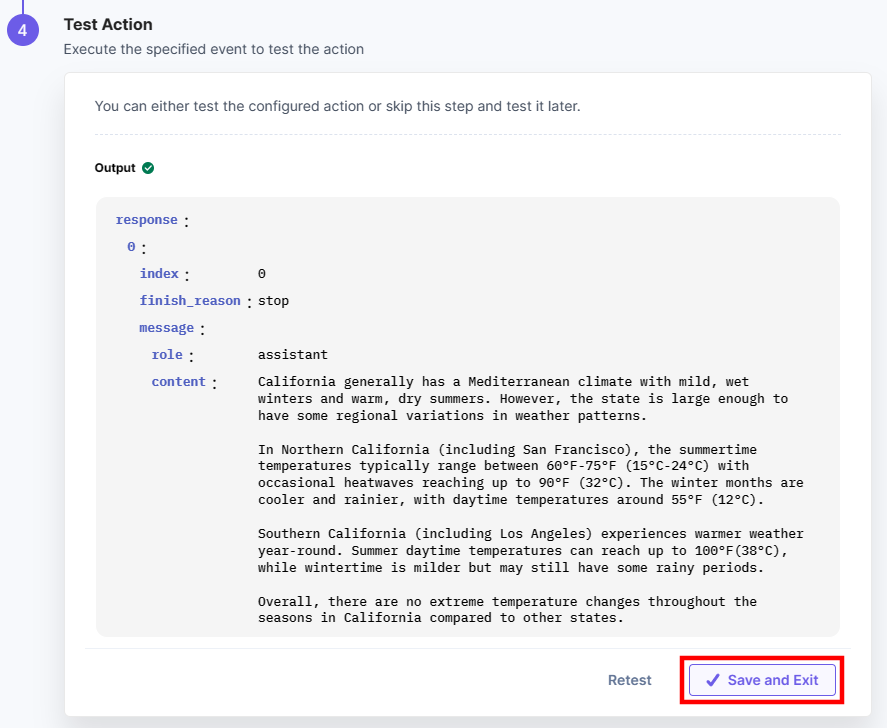Click the finish_reason field label
The image size is (887, 728).
click(190, 299)
